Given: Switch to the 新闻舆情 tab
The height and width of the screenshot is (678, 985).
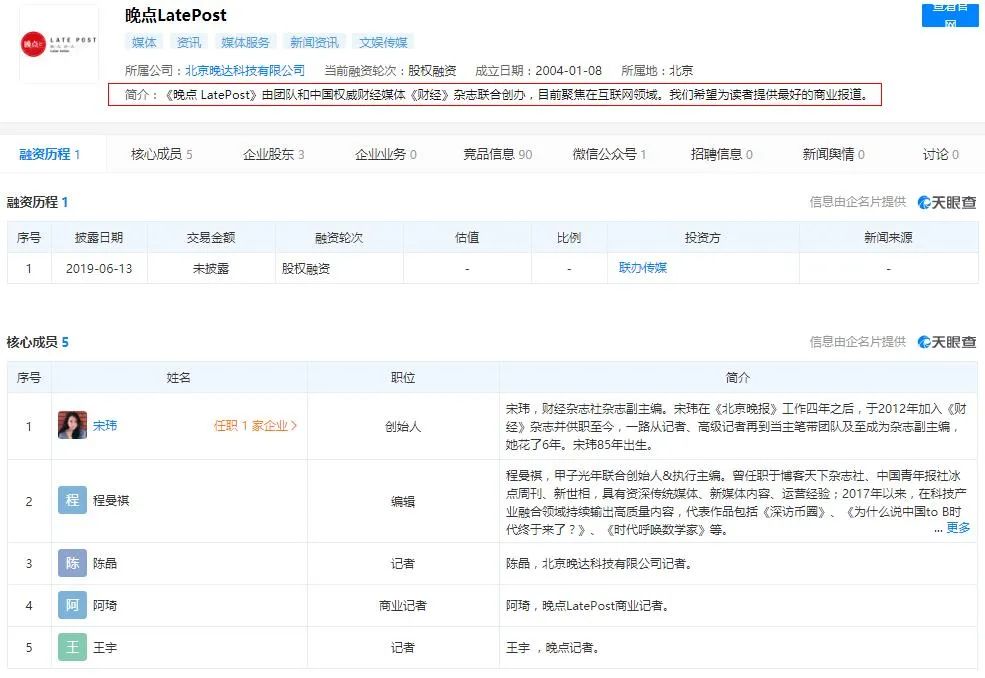Looking at the screenshot, I should click(x=834, y=154).
